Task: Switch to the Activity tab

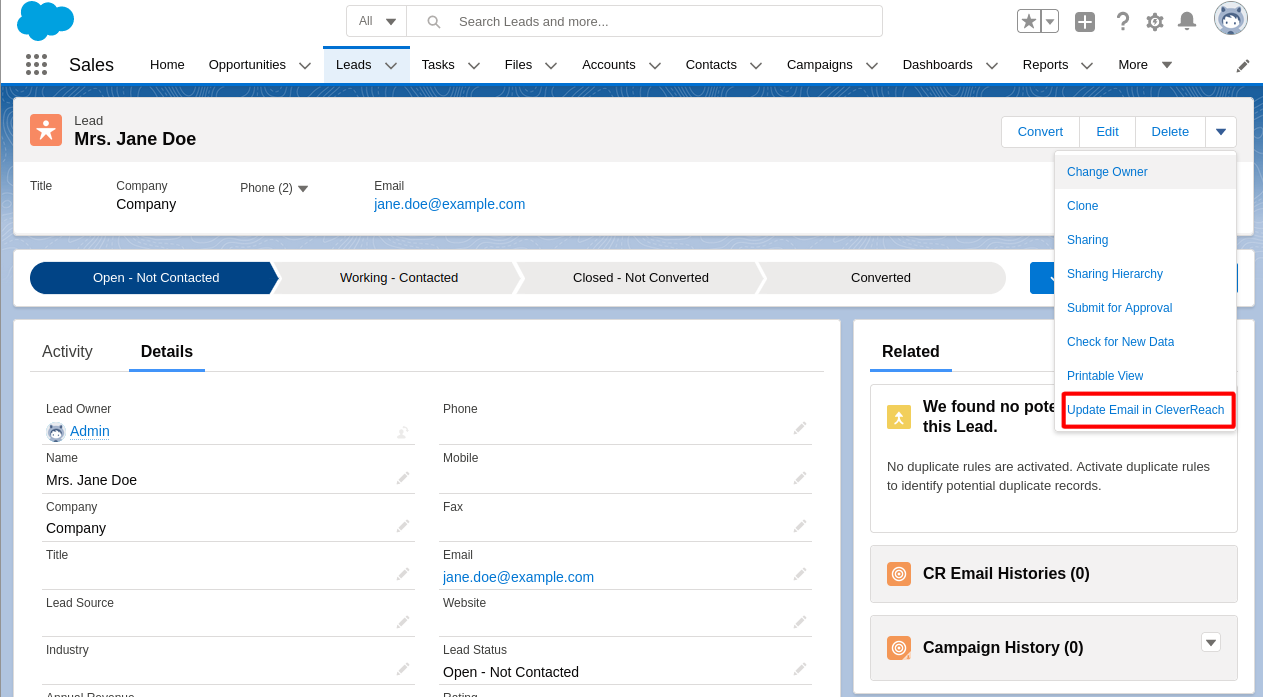Action: (x=67, y=352)
